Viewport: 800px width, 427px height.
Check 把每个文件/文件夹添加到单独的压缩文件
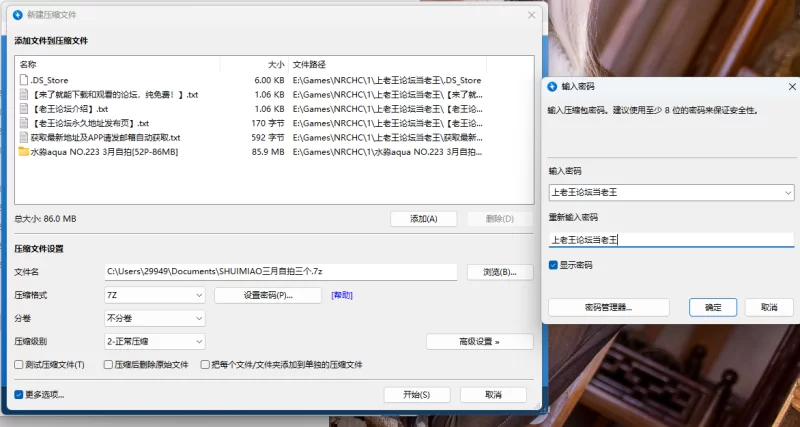tap(205, 365)
